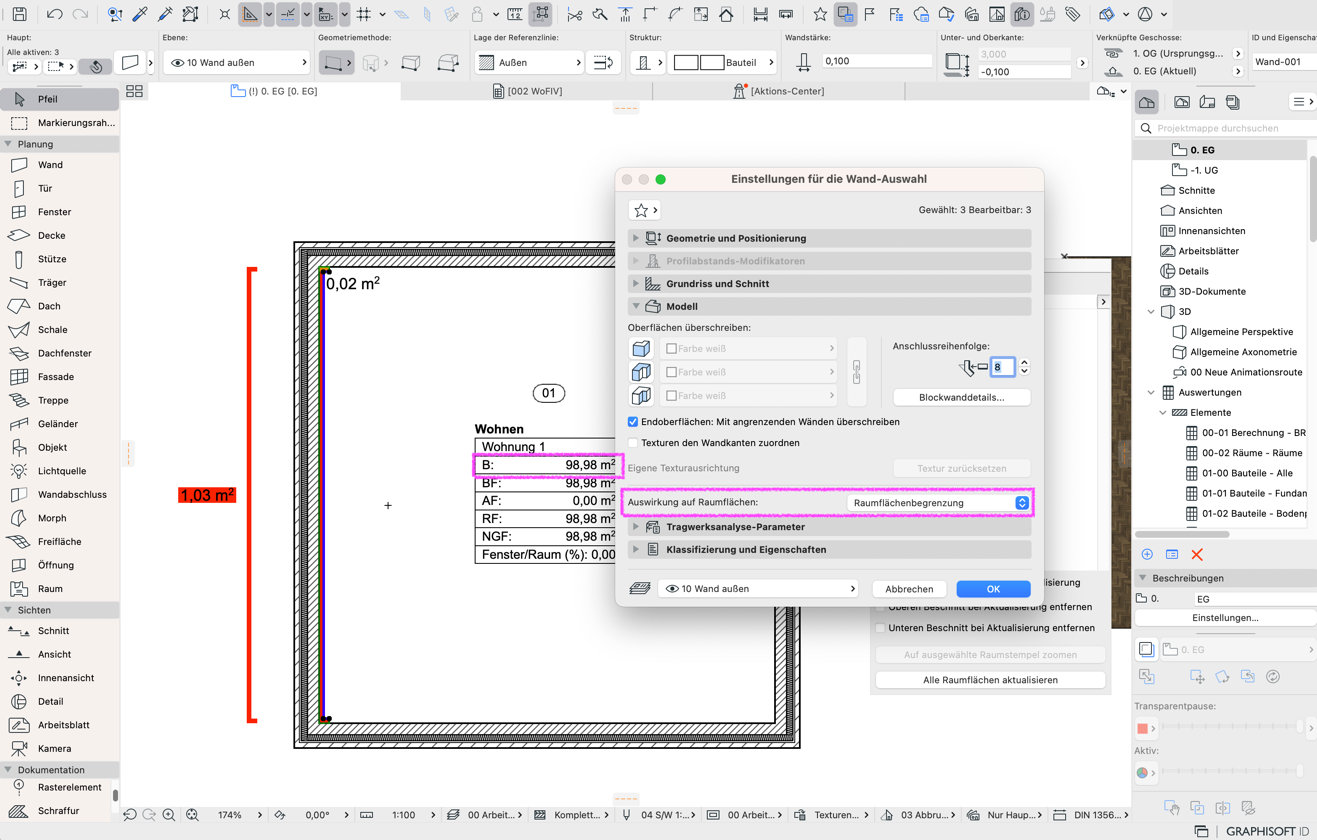
Task: Expand Klassifizierung und Eigenschaften section
Action: (x=830, y=550)
